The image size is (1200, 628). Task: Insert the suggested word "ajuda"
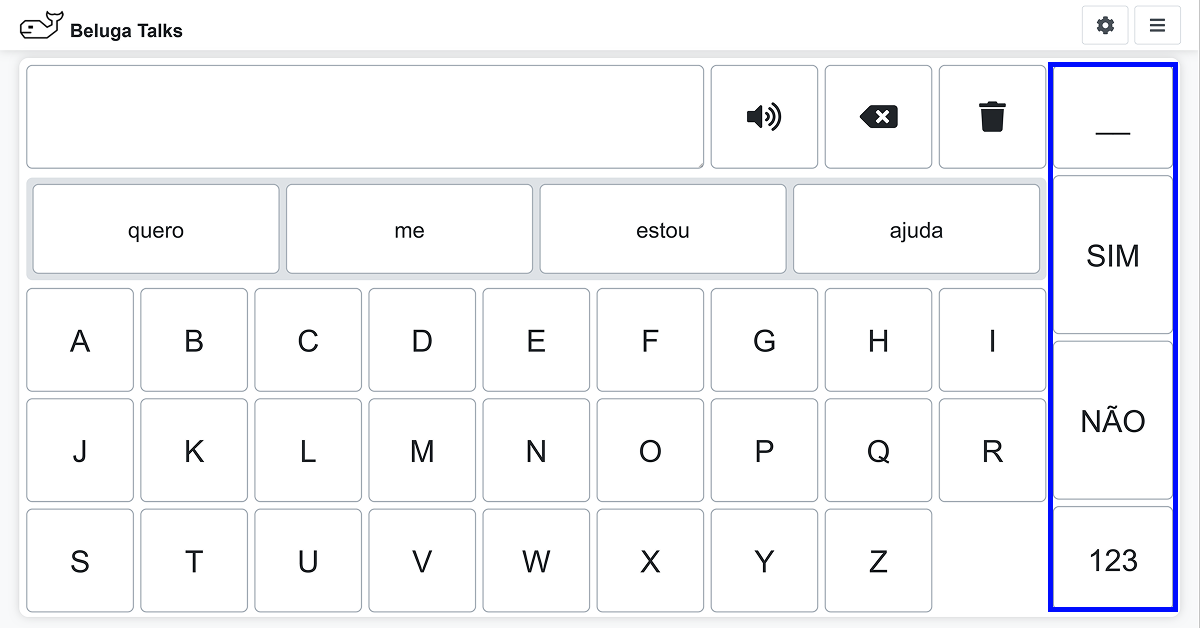point(916,231)
